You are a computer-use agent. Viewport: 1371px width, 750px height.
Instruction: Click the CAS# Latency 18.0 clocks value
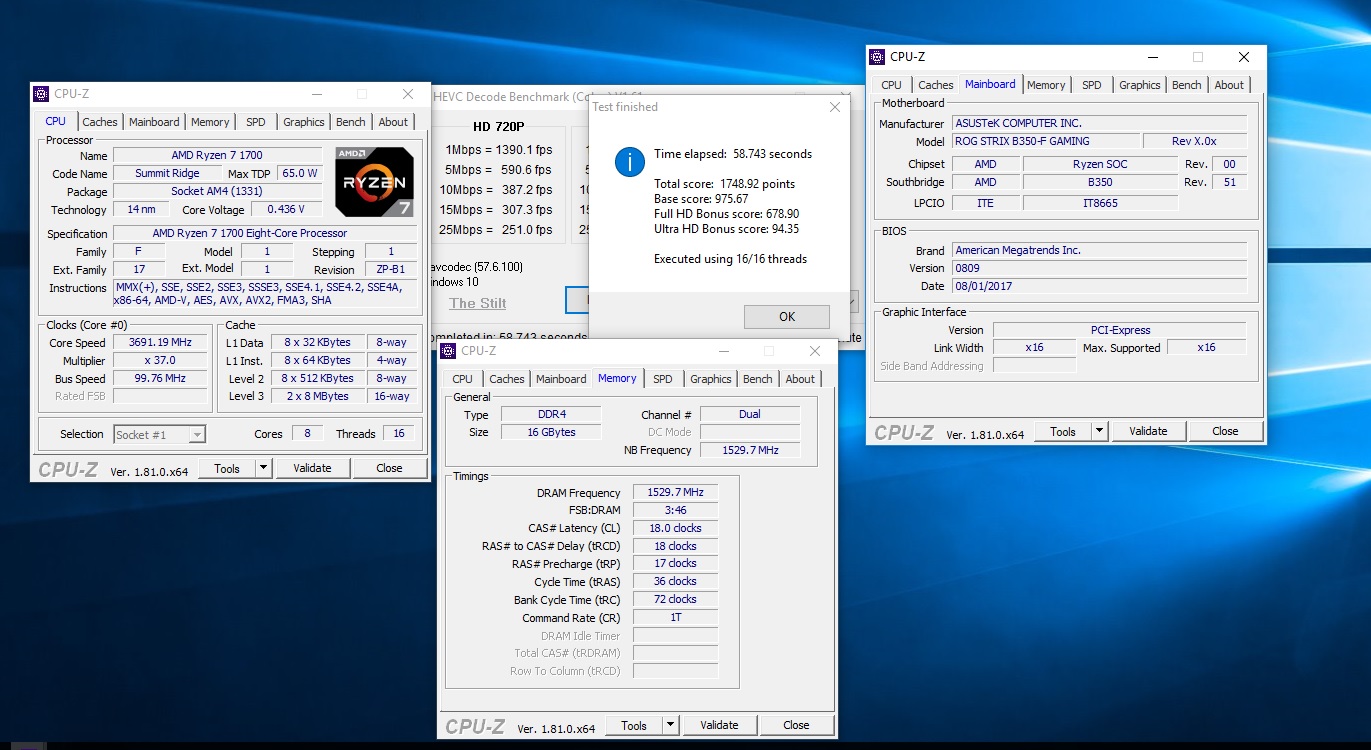pos(676,528)
